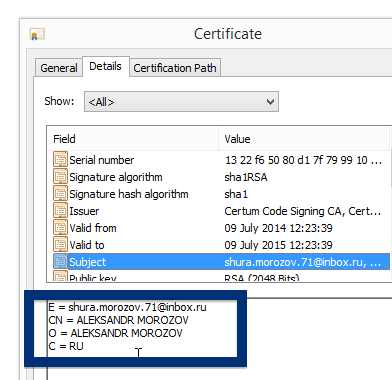Viewport: 392px width, 380px height.
Task: Click the value 09 July 2015 12:23:39
Action: click(x=278, y=245)
